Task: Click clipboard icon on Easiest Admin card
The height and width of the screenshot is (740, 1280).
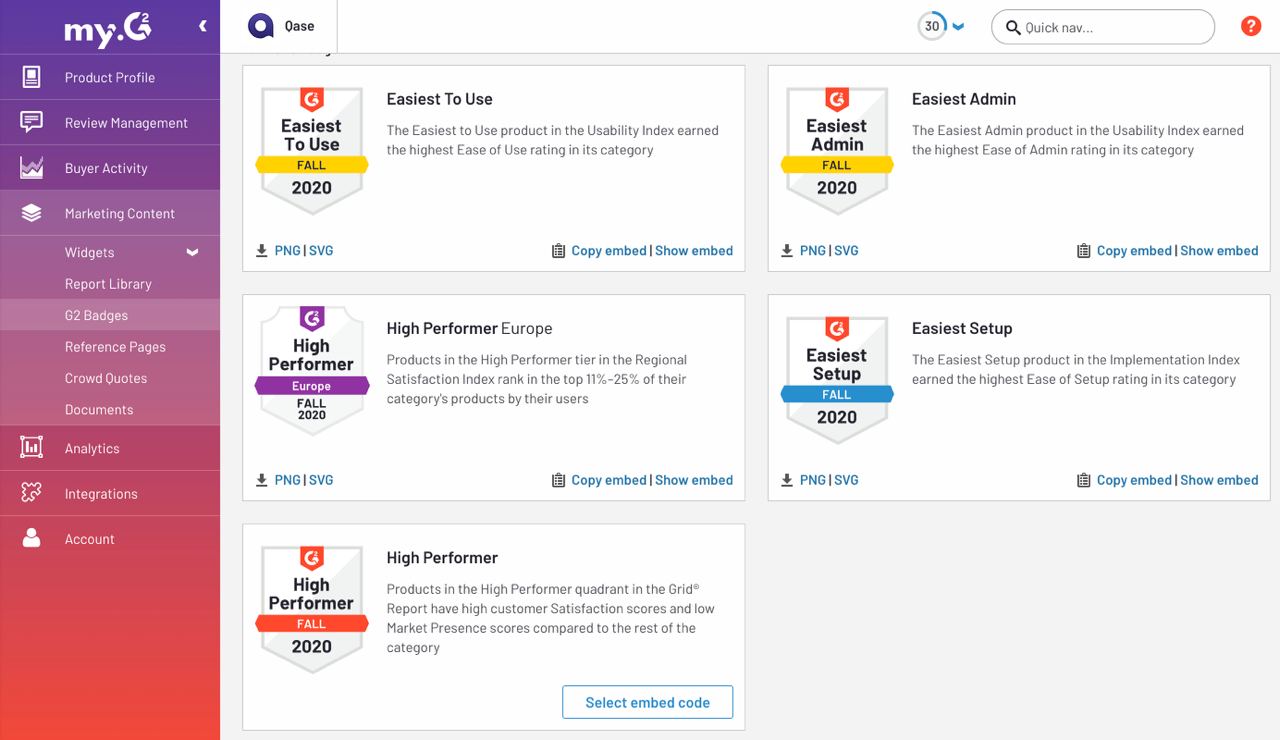Action: tap(1084, 251)
